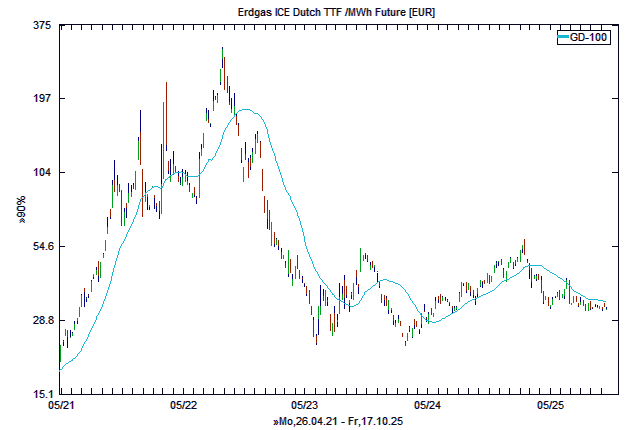Select the 05/22 x-axis date label
Image resolution: width=630 pixels, height=430 pixels.
(x=183, y=406)
